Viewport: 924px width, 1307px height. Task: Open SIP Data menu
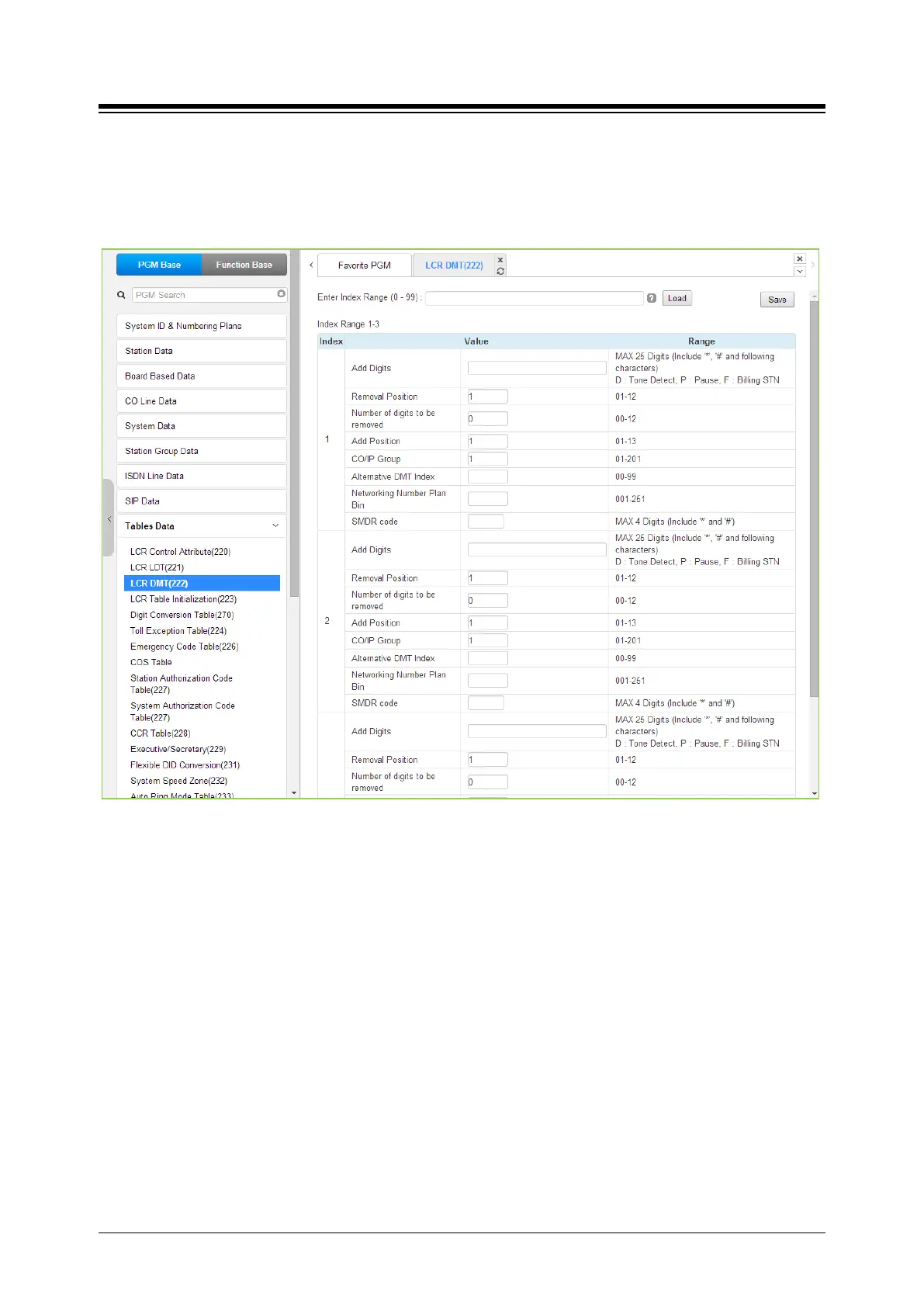tap(202, 501)
